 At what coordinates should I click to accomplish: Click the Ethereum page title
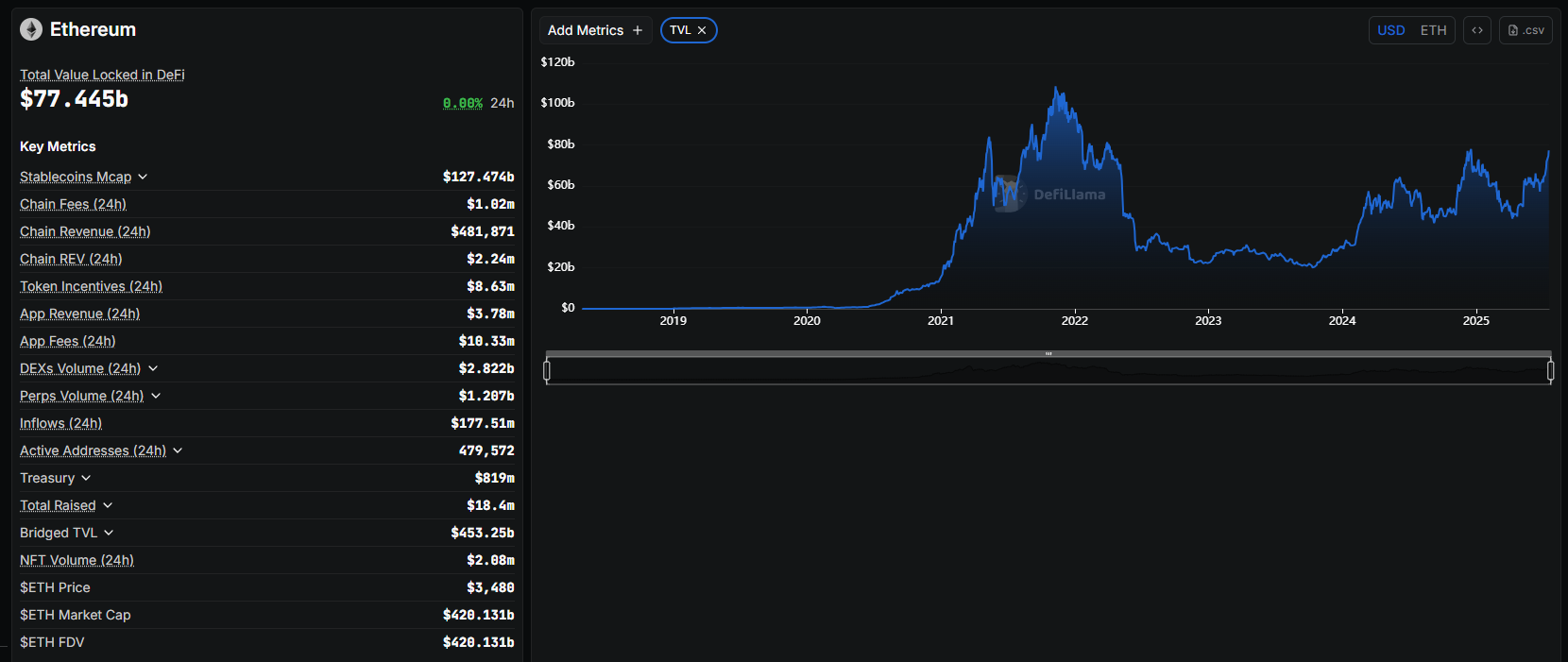click(93, 30)
